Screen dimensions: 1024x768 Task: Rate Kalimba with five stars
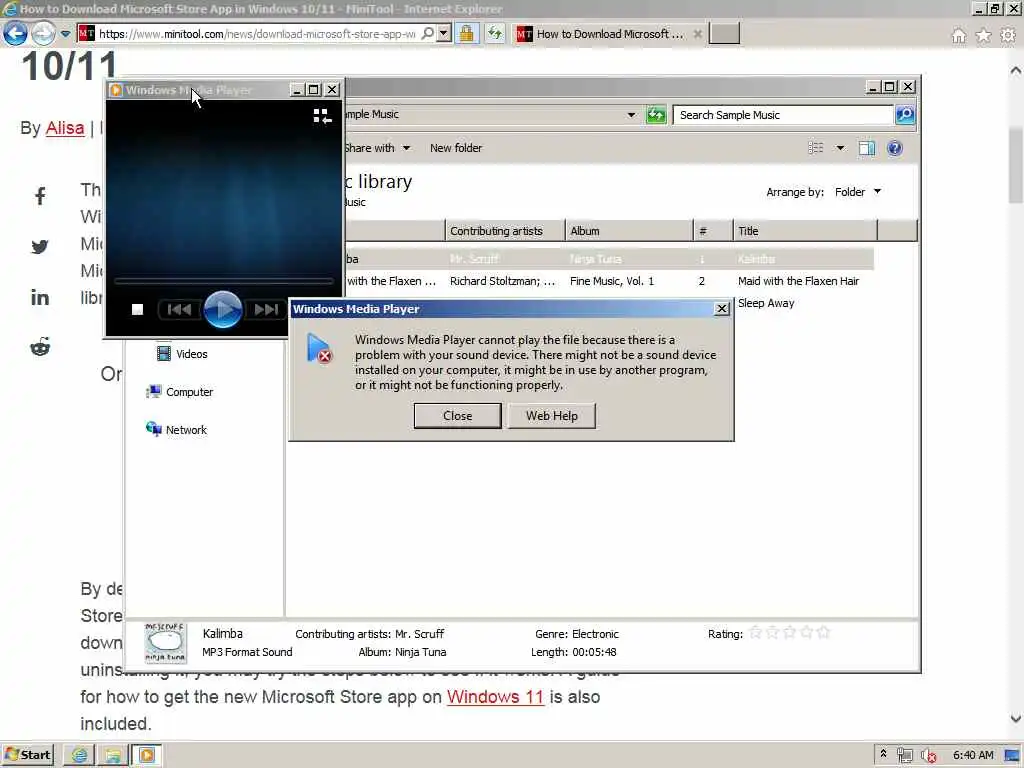click(x=824, y=632)
